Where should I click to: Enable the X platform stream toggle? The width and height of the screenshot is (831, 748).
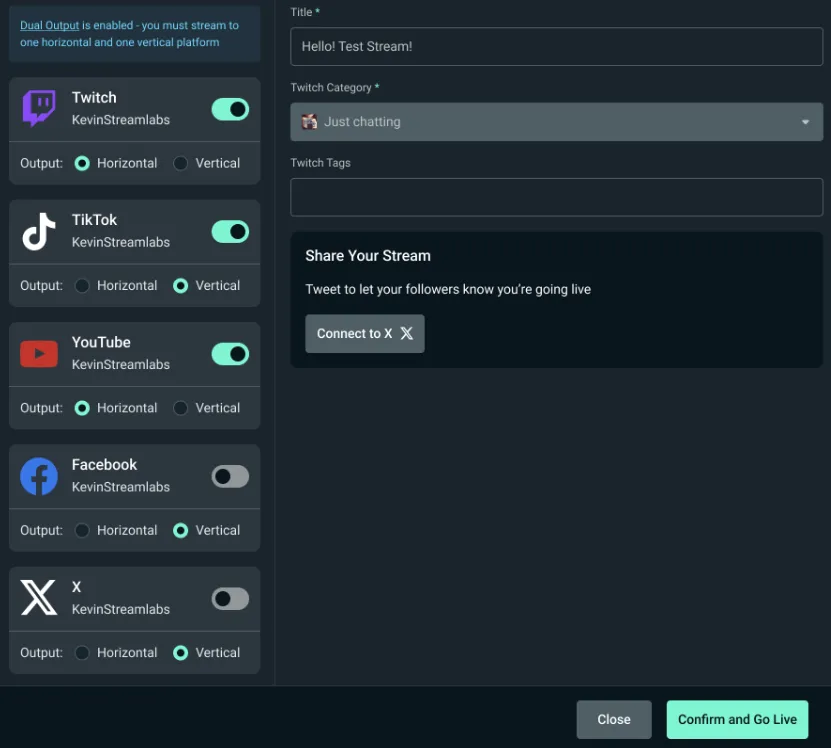(230, 599)
